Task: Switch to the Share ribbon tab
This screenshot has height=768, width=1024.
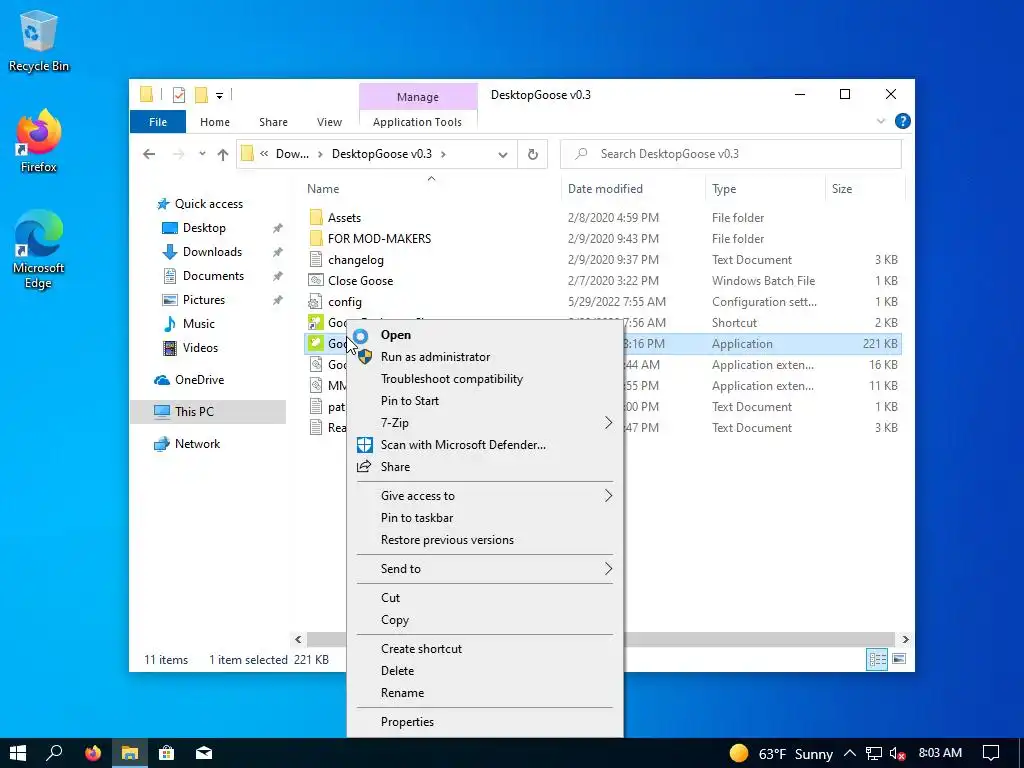Action: pos(273,122)
